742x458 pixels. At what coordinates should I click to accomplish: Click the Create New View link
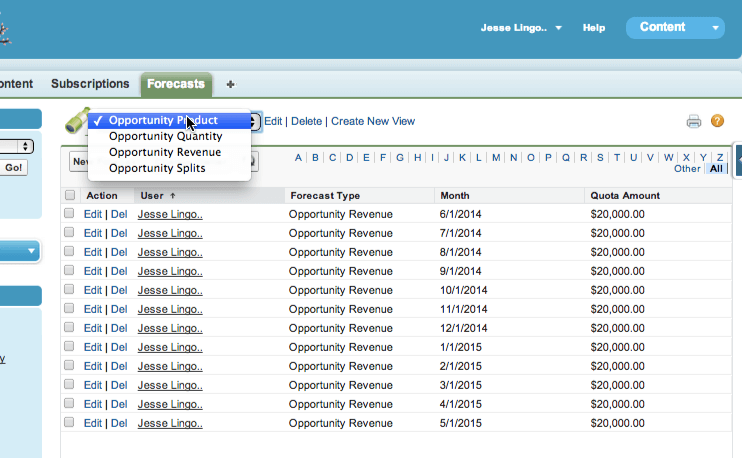[x=372, y=121]
